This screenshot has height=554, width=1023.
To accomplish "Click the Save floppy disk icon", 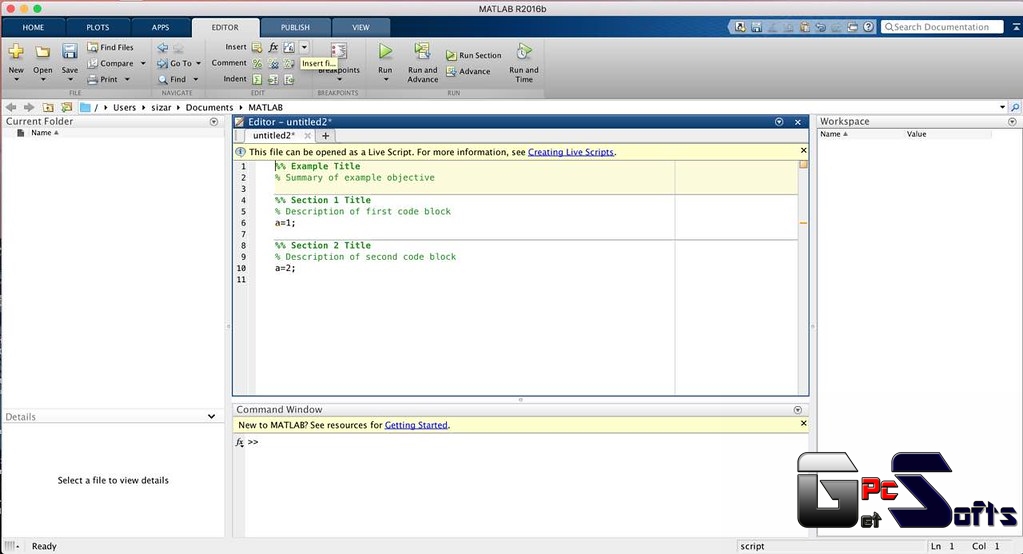I will click(69, 52).
